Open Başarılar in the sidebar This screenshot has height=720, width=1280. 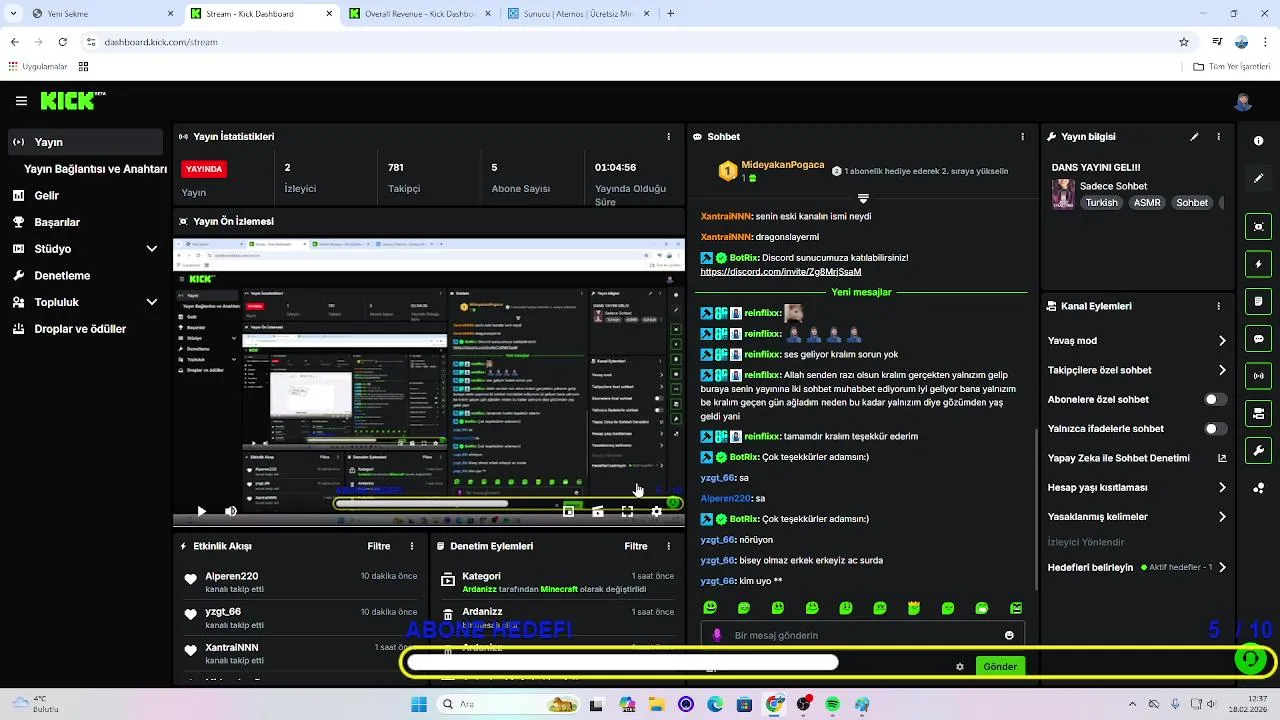point(85,222)
